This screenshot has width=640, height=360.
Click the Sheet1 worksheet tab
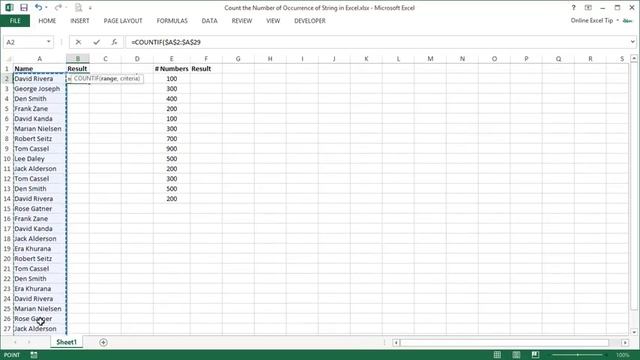(67, 342)
